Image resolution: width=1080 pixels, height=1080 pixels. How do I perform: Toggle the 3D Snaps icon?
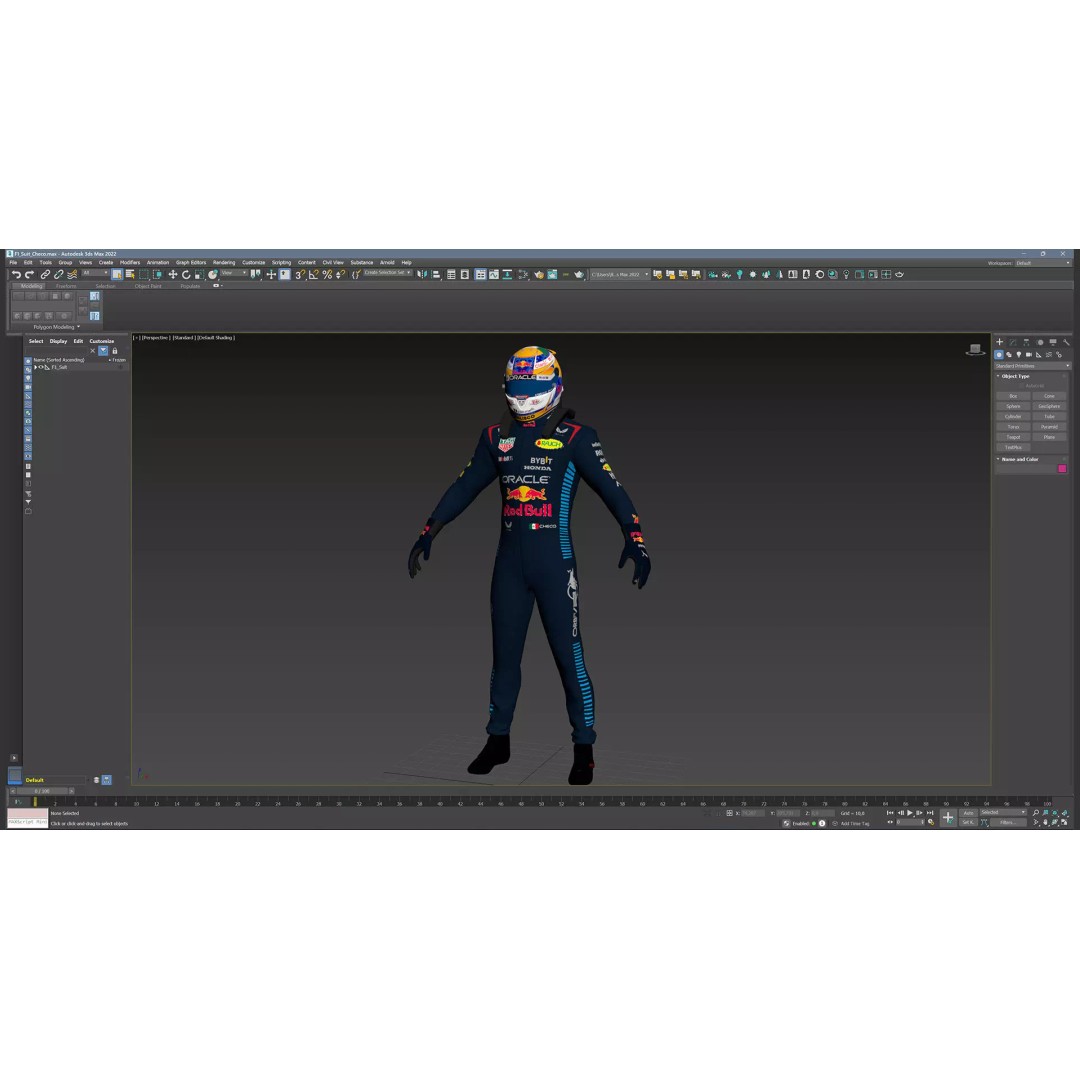pos(300,274)
